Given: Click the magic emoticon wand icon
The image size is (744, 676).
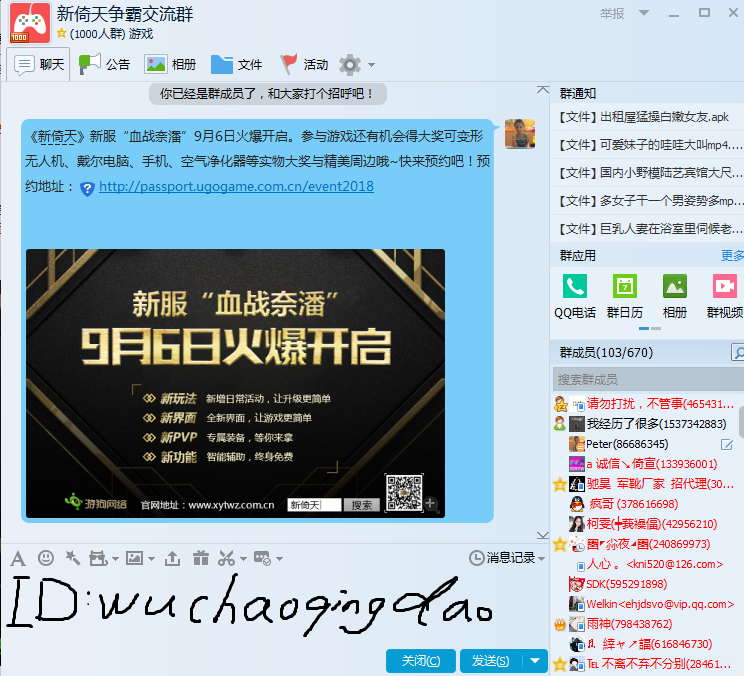Looking at the screenshot, I should click(72, 558).
